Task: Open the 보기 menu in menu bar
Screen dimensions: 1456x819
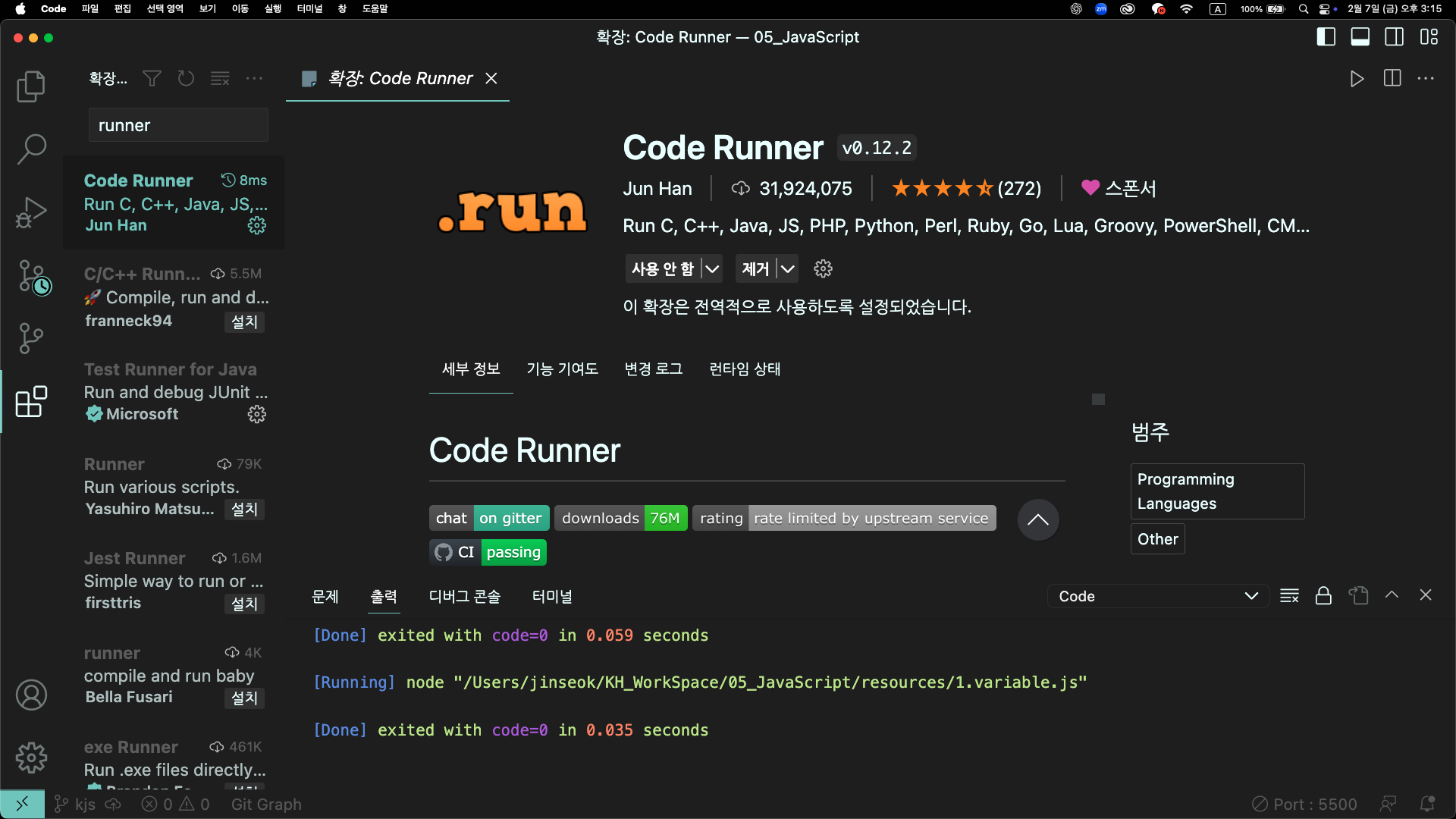Action: tap(208, 9)
